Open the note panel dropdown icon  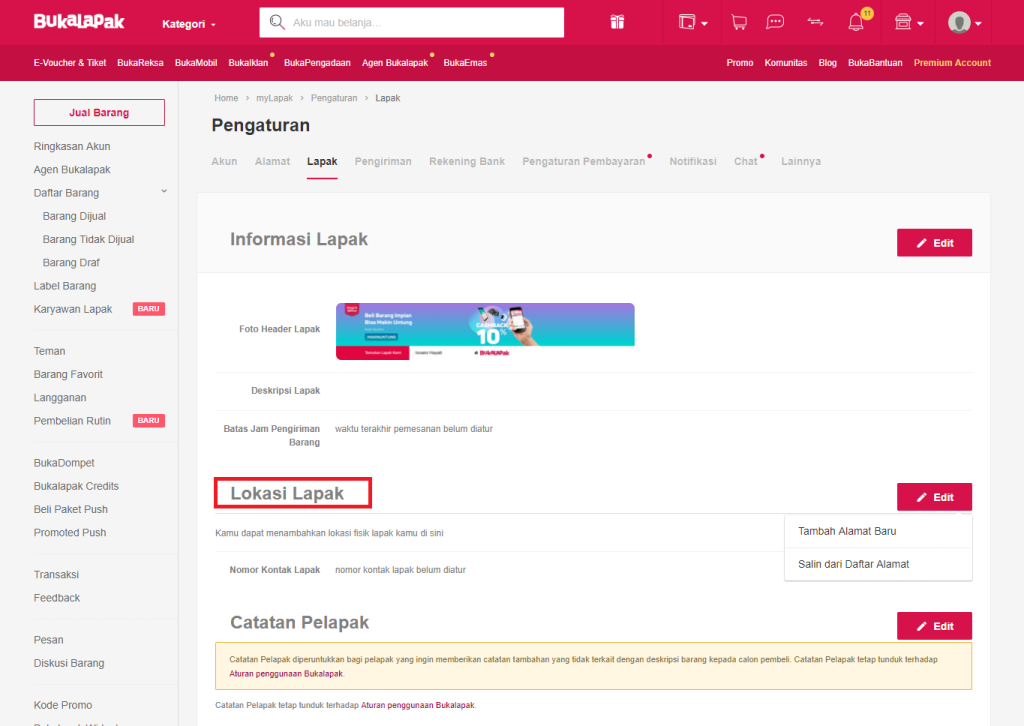click(x=693, y=22)
